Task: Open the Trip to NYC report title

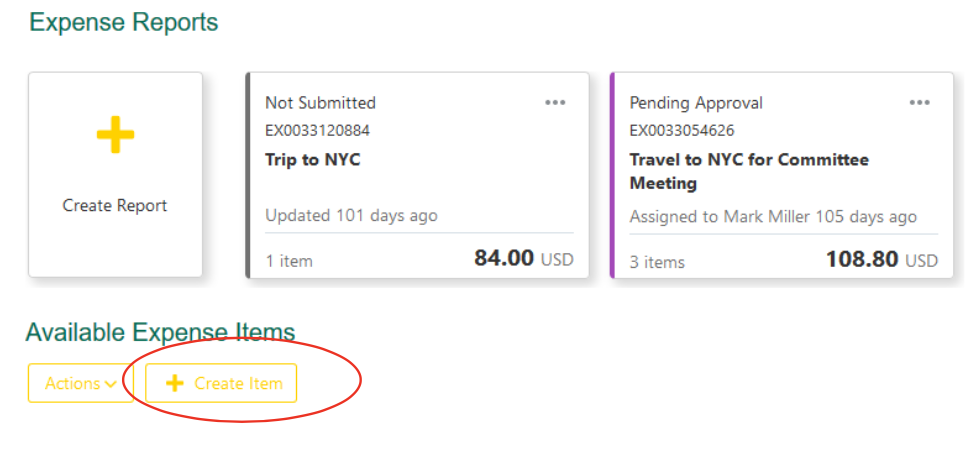Action: (312, 160)
